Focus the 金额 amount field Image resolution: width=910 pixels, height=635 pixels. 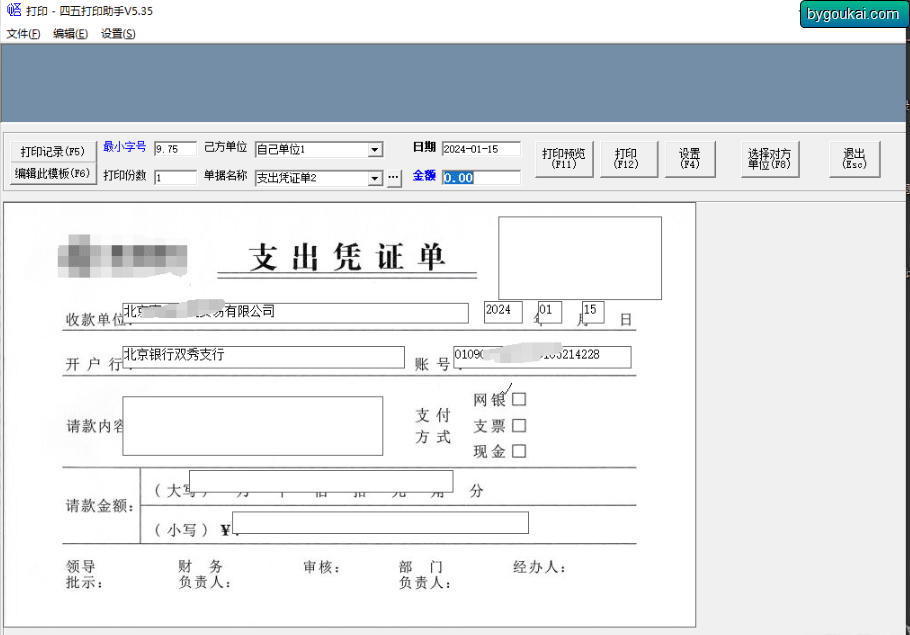(x=481, y=178)
